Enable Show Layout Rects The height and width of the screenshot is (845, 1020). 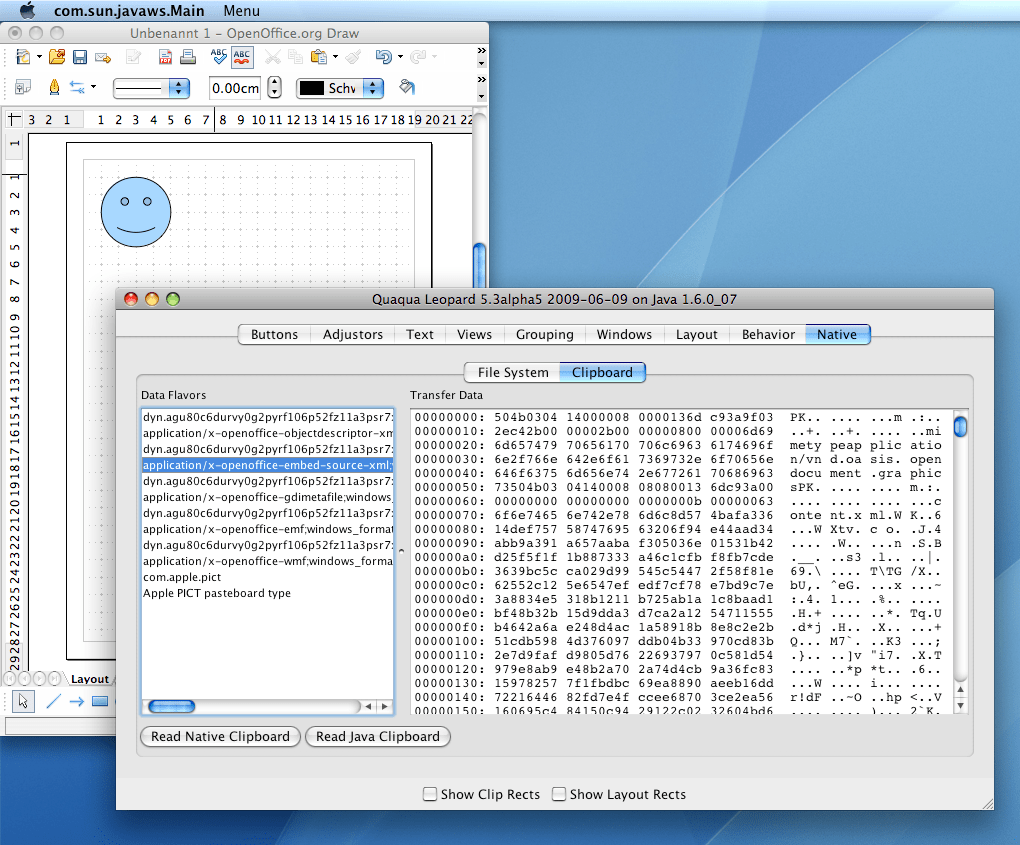pyautogui.click(x=560, y=794)
